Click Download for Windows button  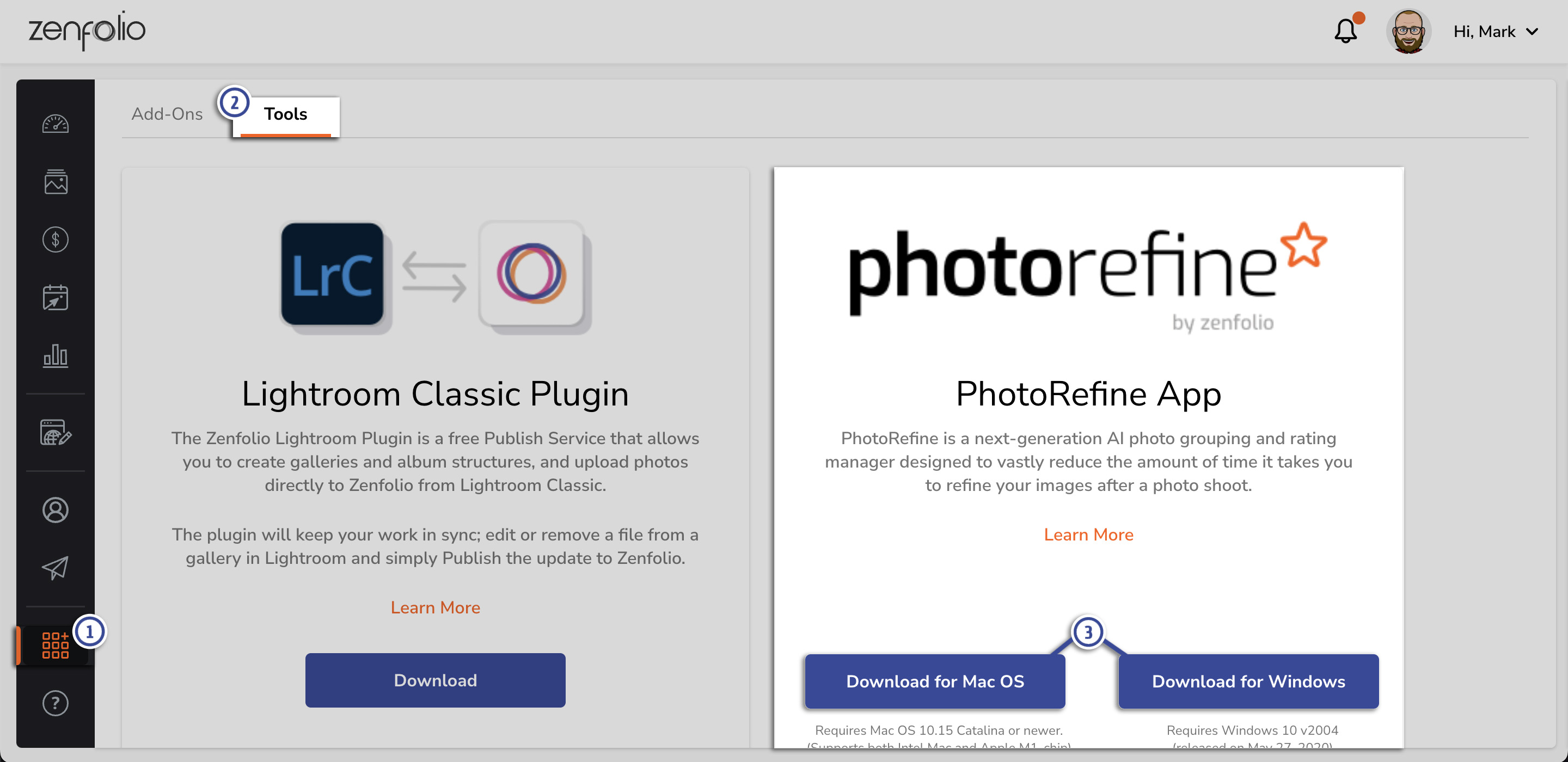point(1248,681)
